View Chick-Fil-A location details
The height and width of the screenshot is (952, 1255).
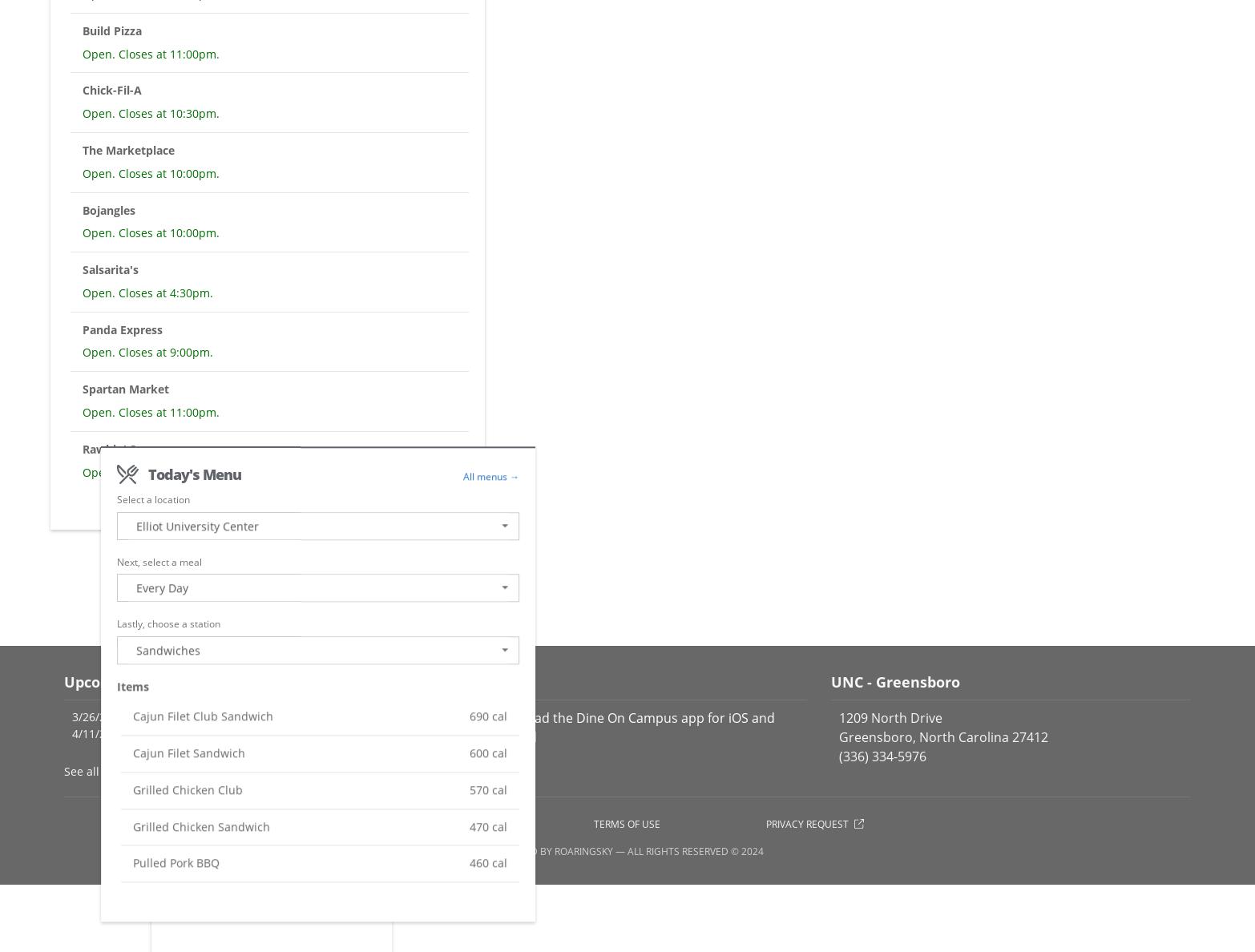(111, 91)
